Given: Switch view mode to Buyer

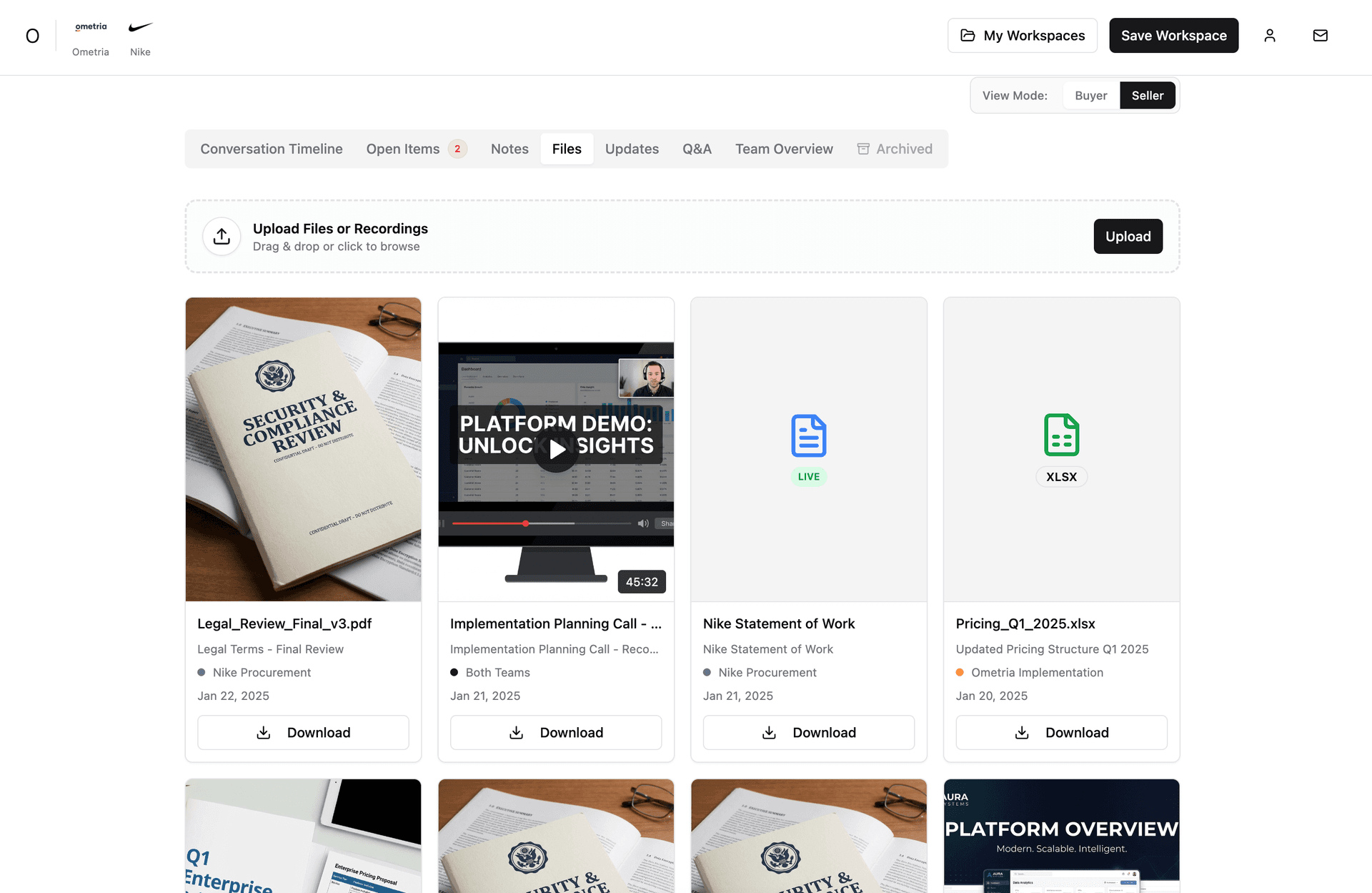Looking at the screenshot, I should (x=1090, y=96).
